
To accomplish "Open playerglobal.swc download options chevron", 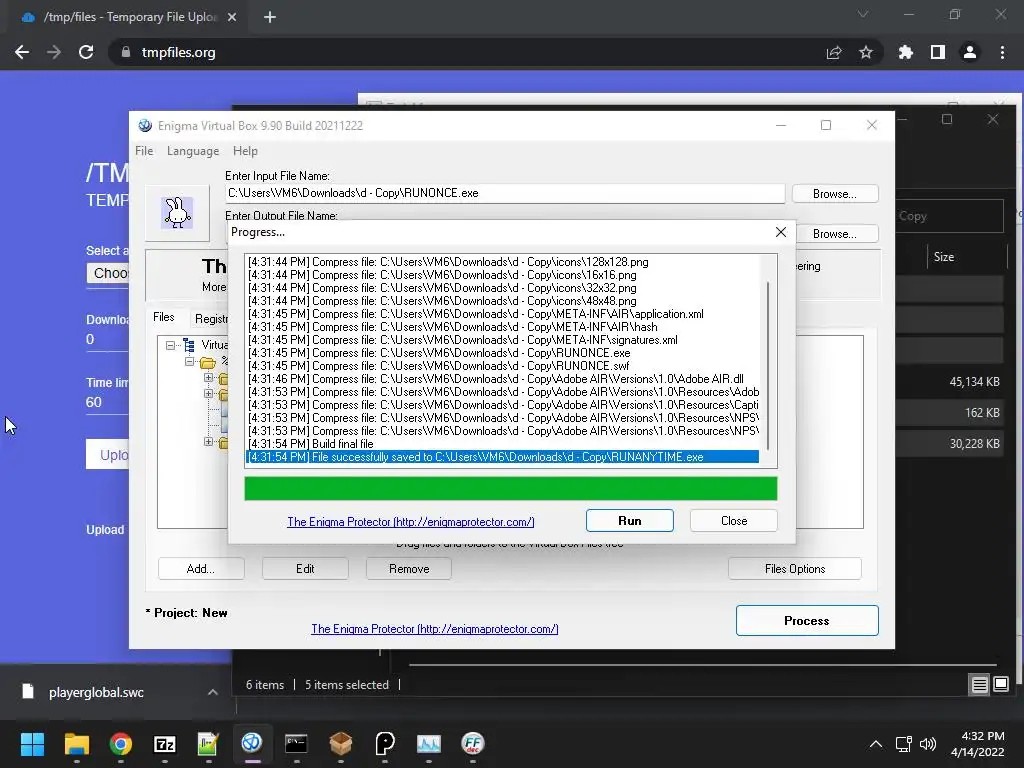I will tap(213, 692).
